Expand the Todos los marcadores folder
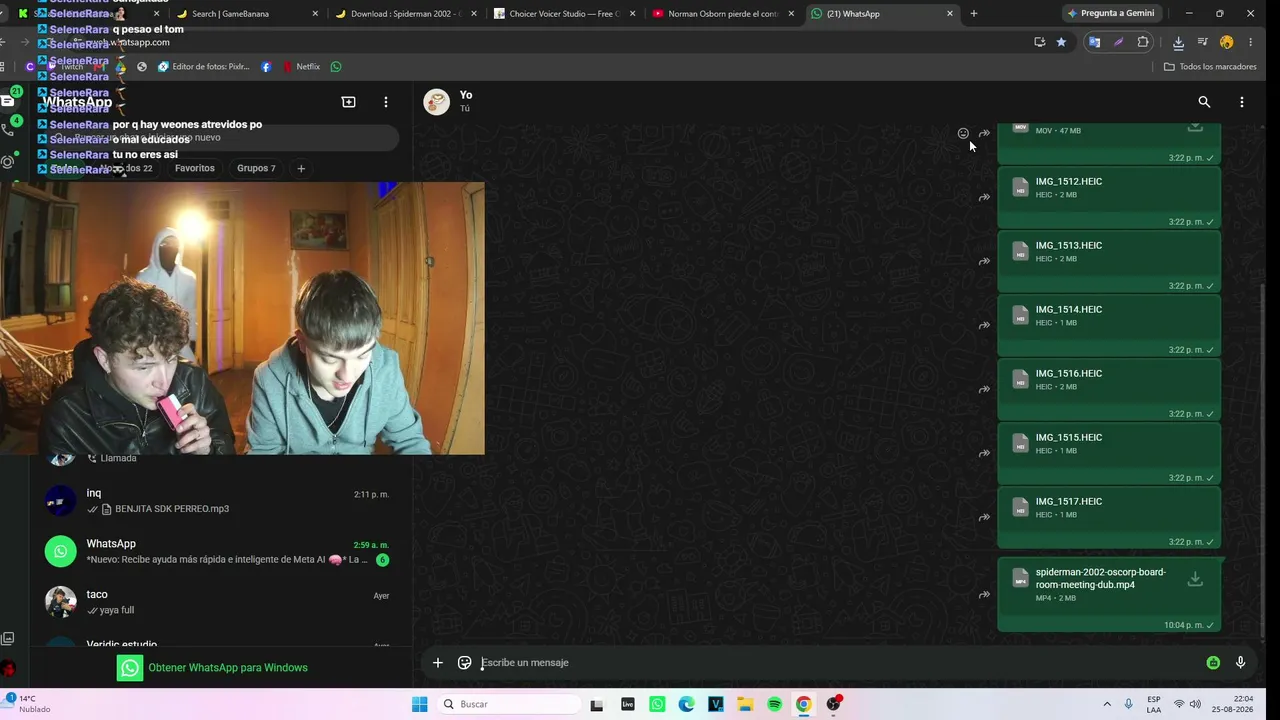Image resolution: width=1280 pixels, height=720 pixels. pos(1210,67)
